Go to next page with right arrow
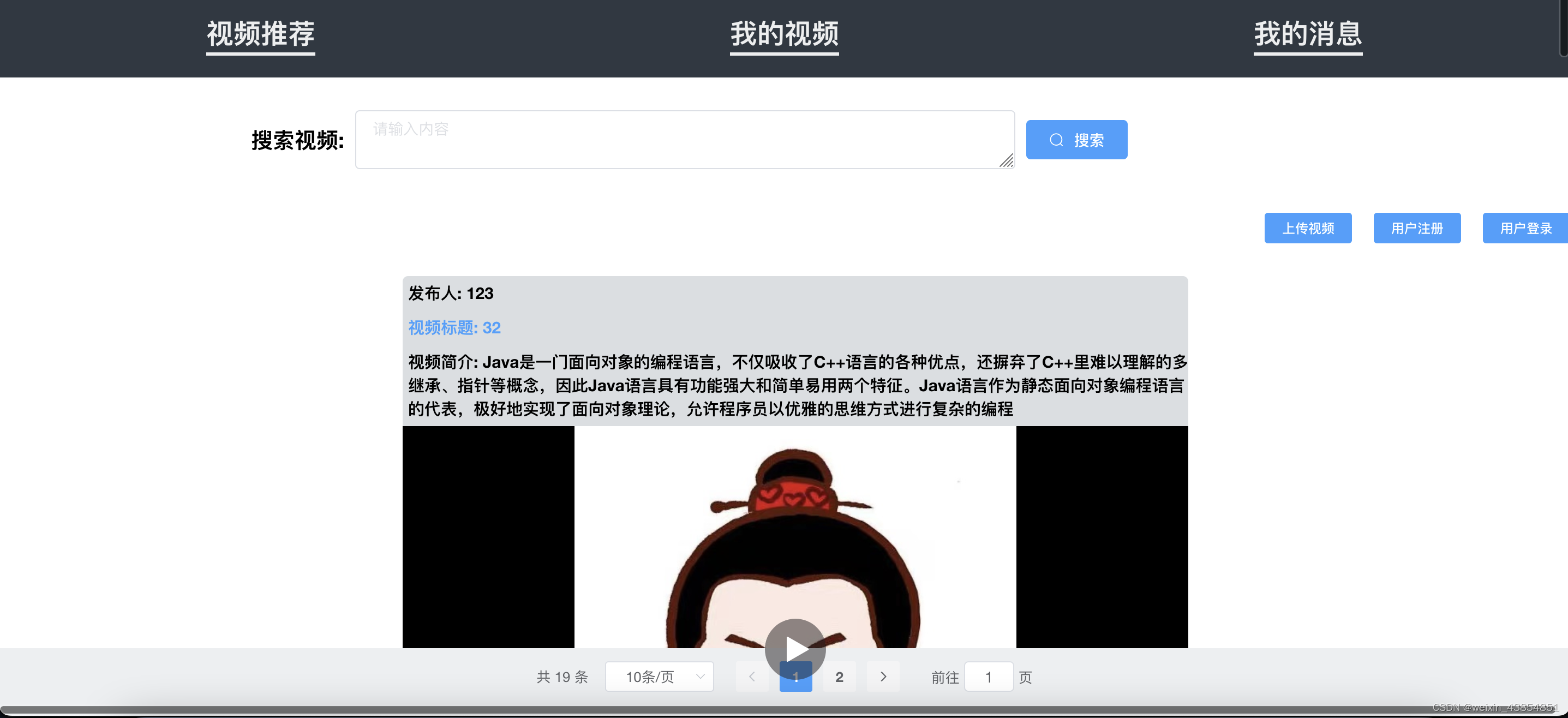Viewport: 1568px width, 718px height. coord(883,677)
